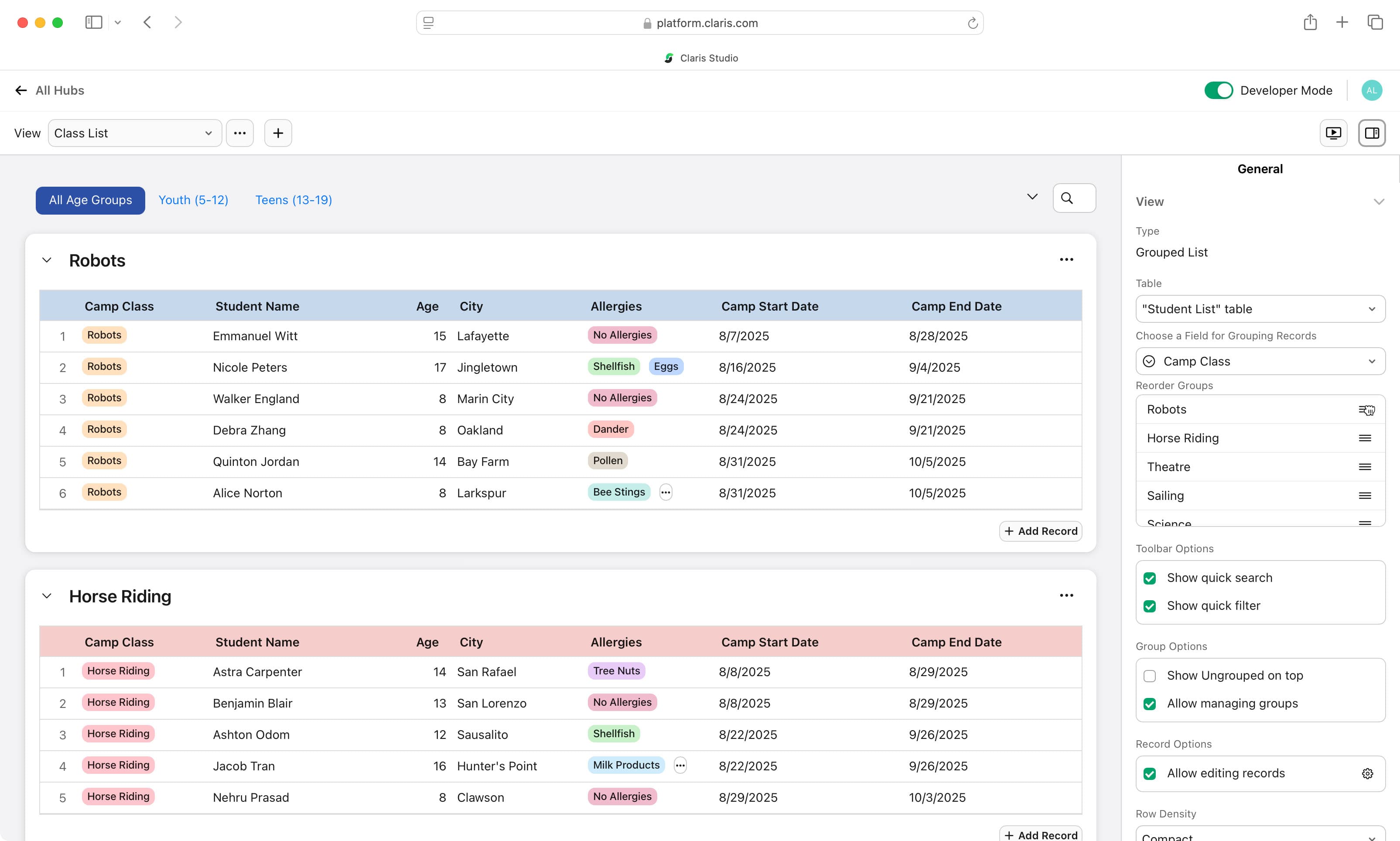The height and width of the screenshot is (841, 1400).
Task: Open the Camp Class grouping field dropdown
Action: 1260,362
